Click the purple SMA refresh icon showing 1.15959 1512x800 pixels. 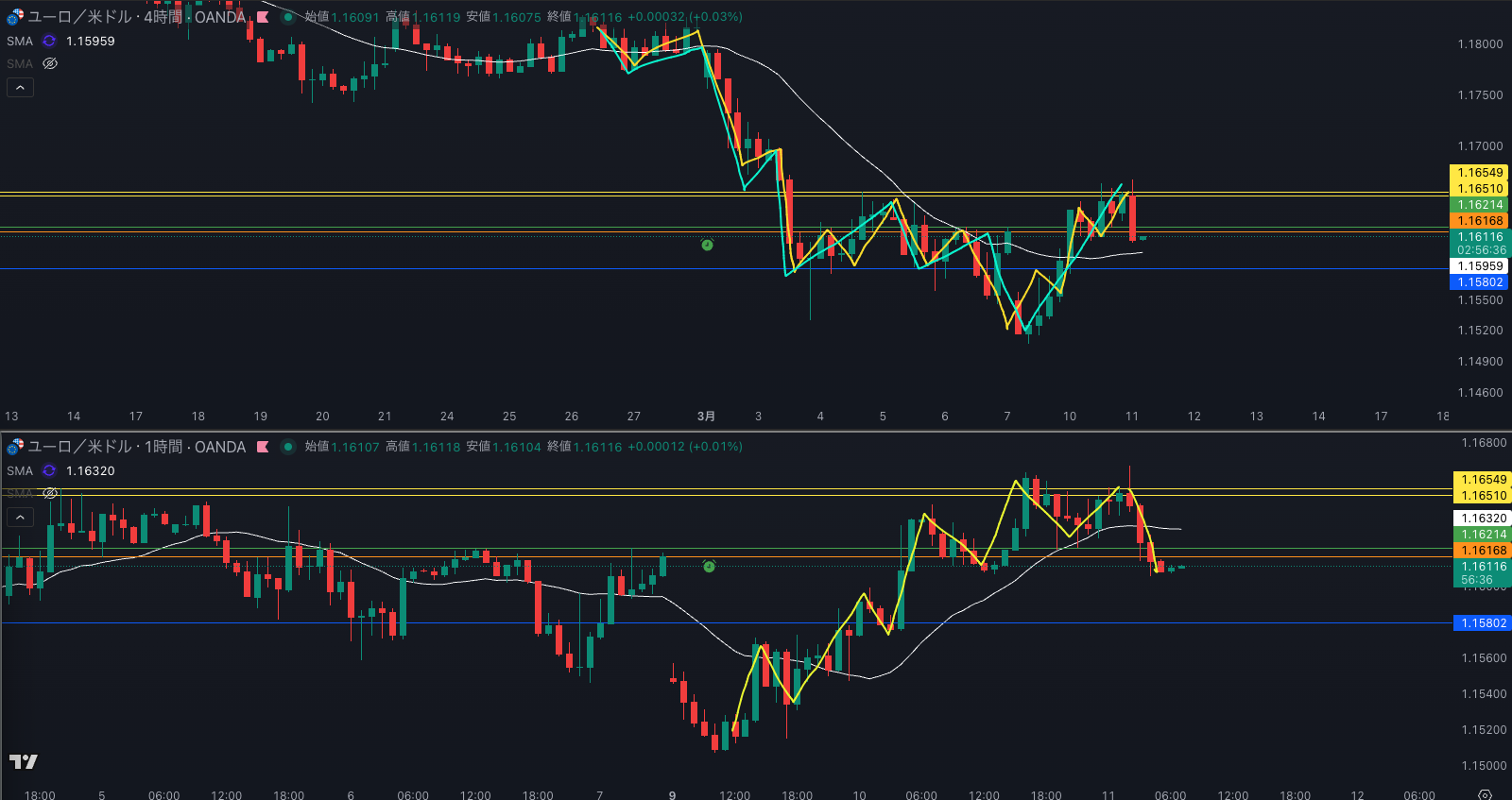click(49, 41)
